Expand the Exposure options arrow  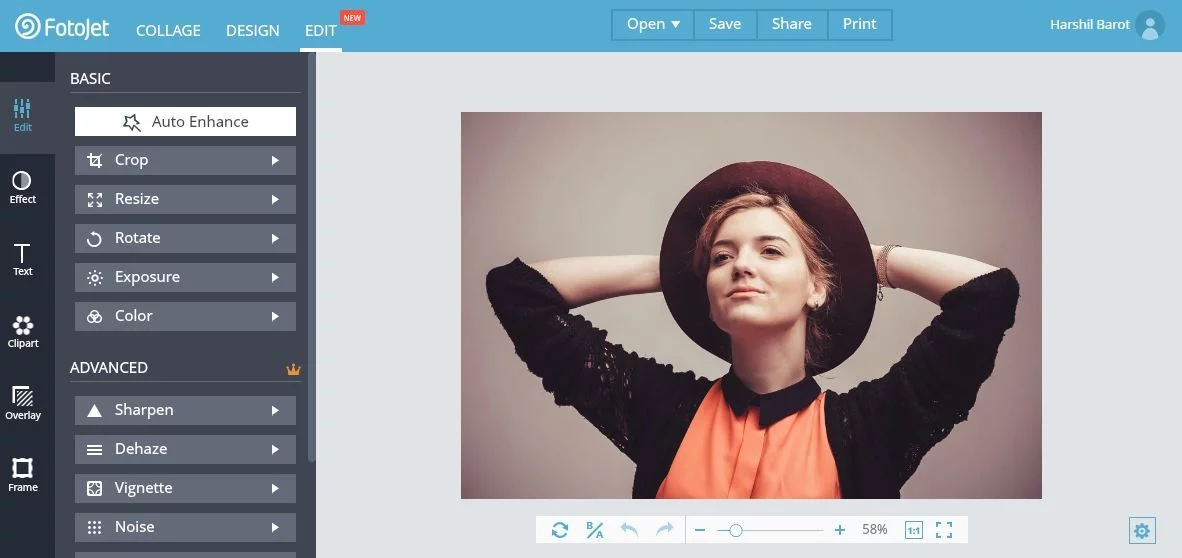click(275, 277)
